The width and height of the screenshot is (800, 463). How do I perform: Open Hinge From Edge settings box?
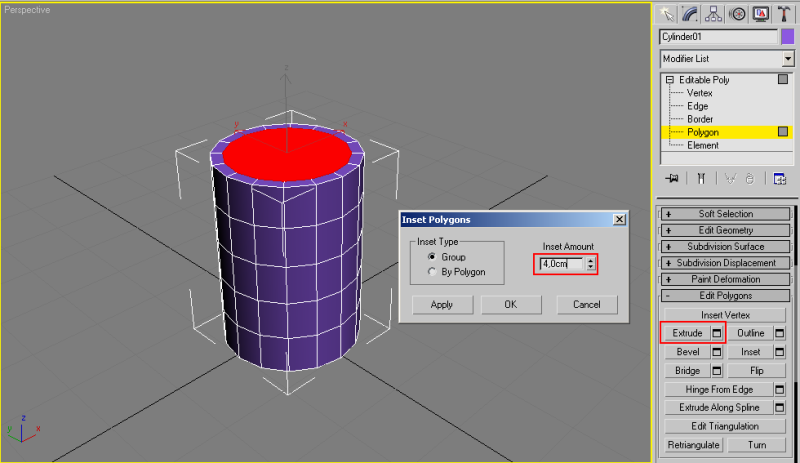(780, 390)
